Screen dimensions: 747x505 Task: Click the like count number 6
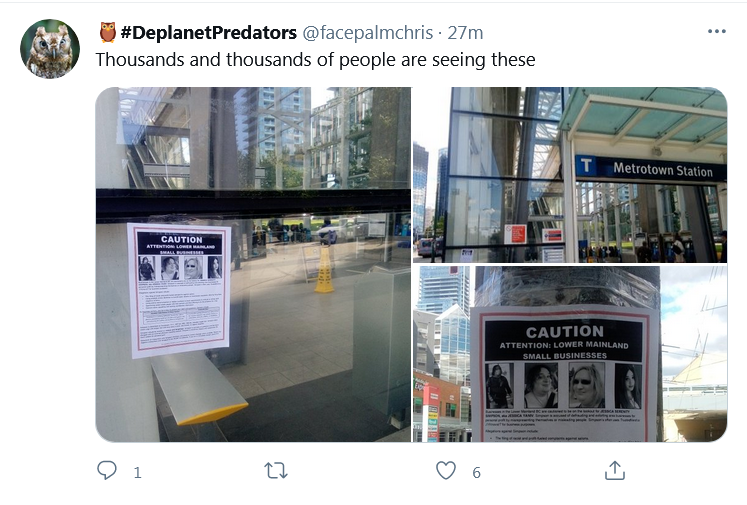(x=476, y=473)
